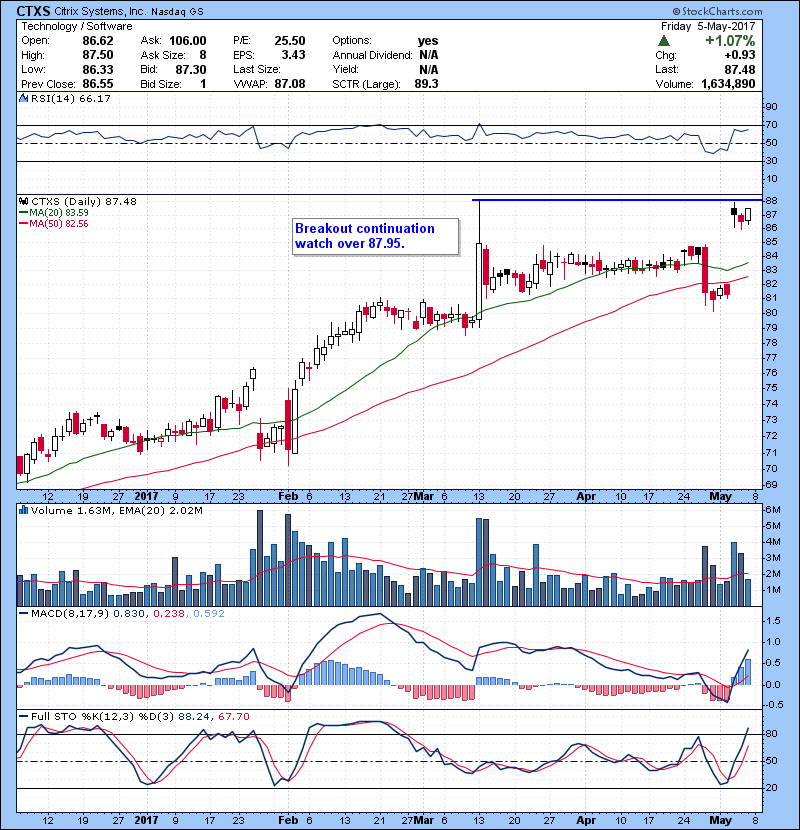Click the 69 label on price axis
This screenshot has width=800, height=830.
tap(771, 484)
